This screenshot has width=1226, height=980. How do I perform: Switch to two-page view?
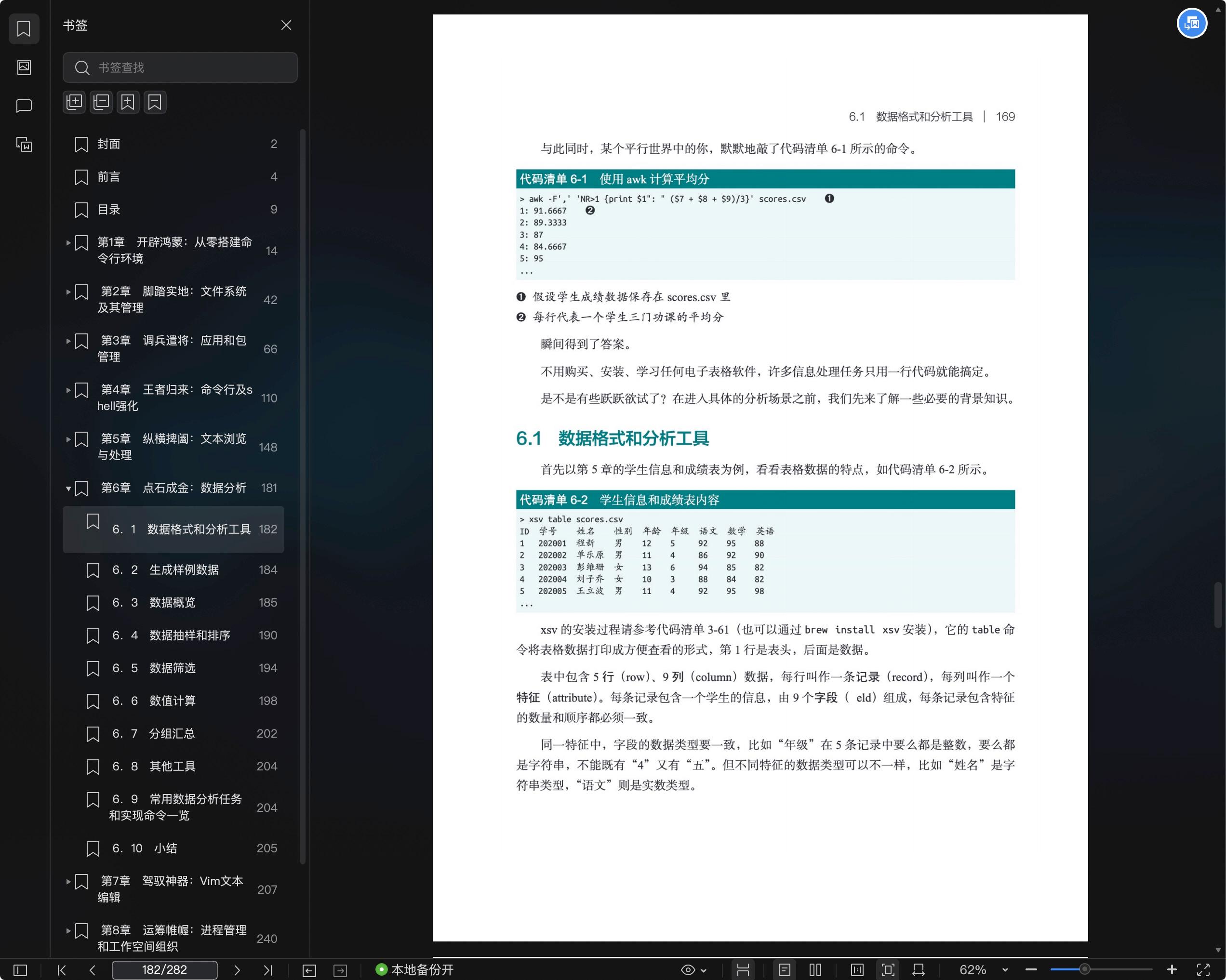tap(815, 970)
